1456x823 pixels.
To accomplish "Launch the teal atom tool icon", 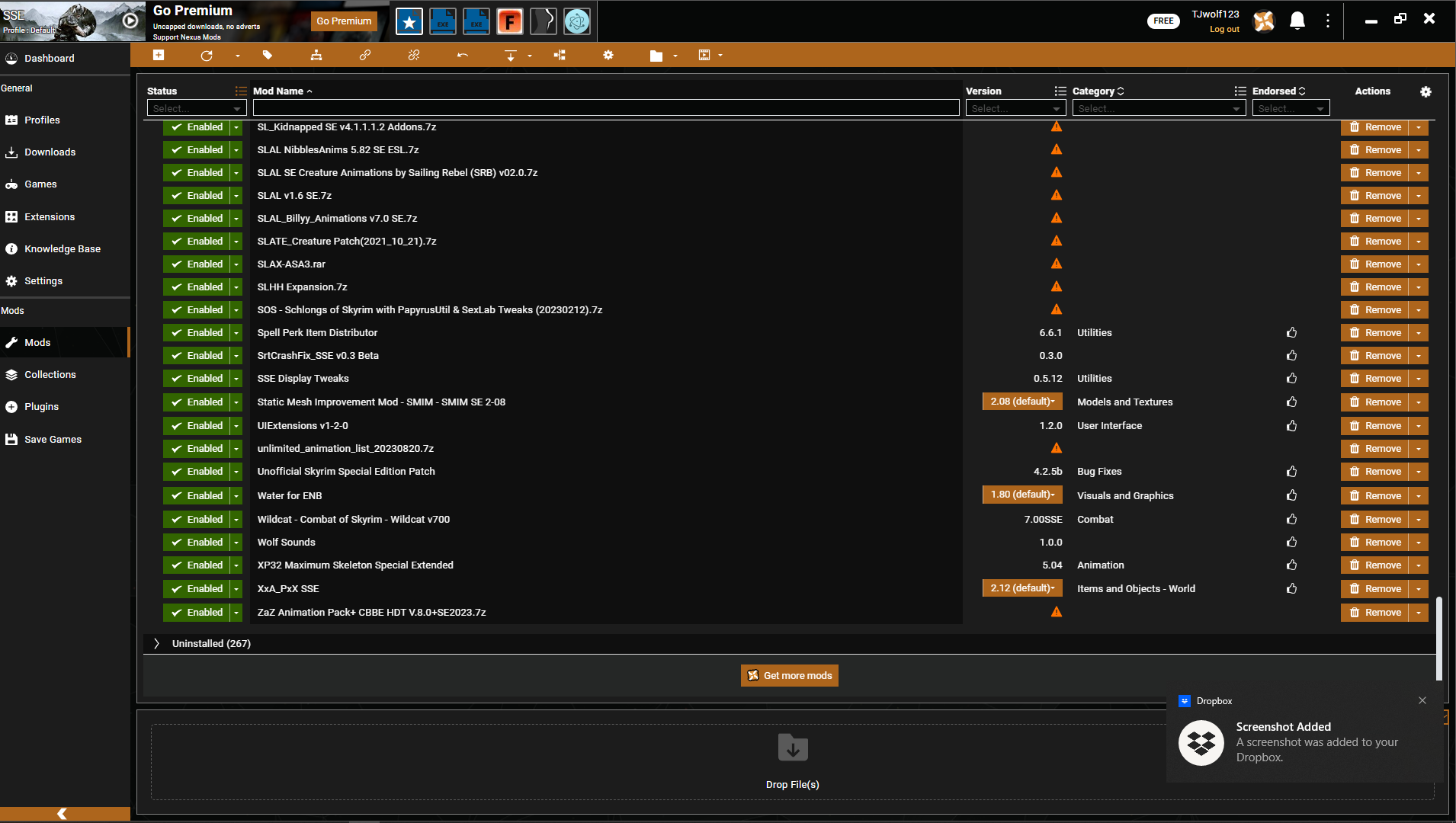I will pos(577,21).
